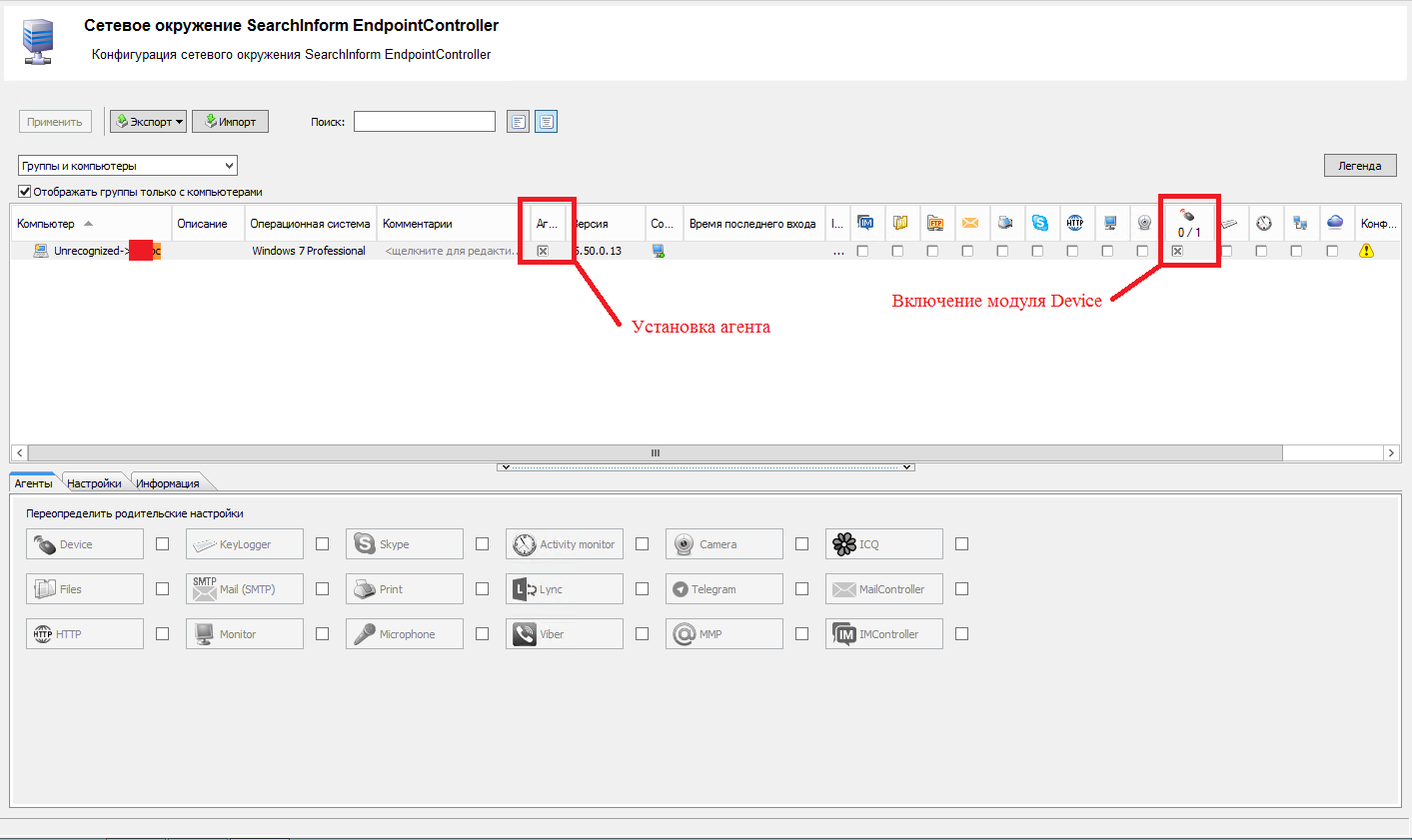Image resolution: width=1412 pixels, height=840 pixels.
Task: Click the Импорт button
Action: tap(231, 122)
